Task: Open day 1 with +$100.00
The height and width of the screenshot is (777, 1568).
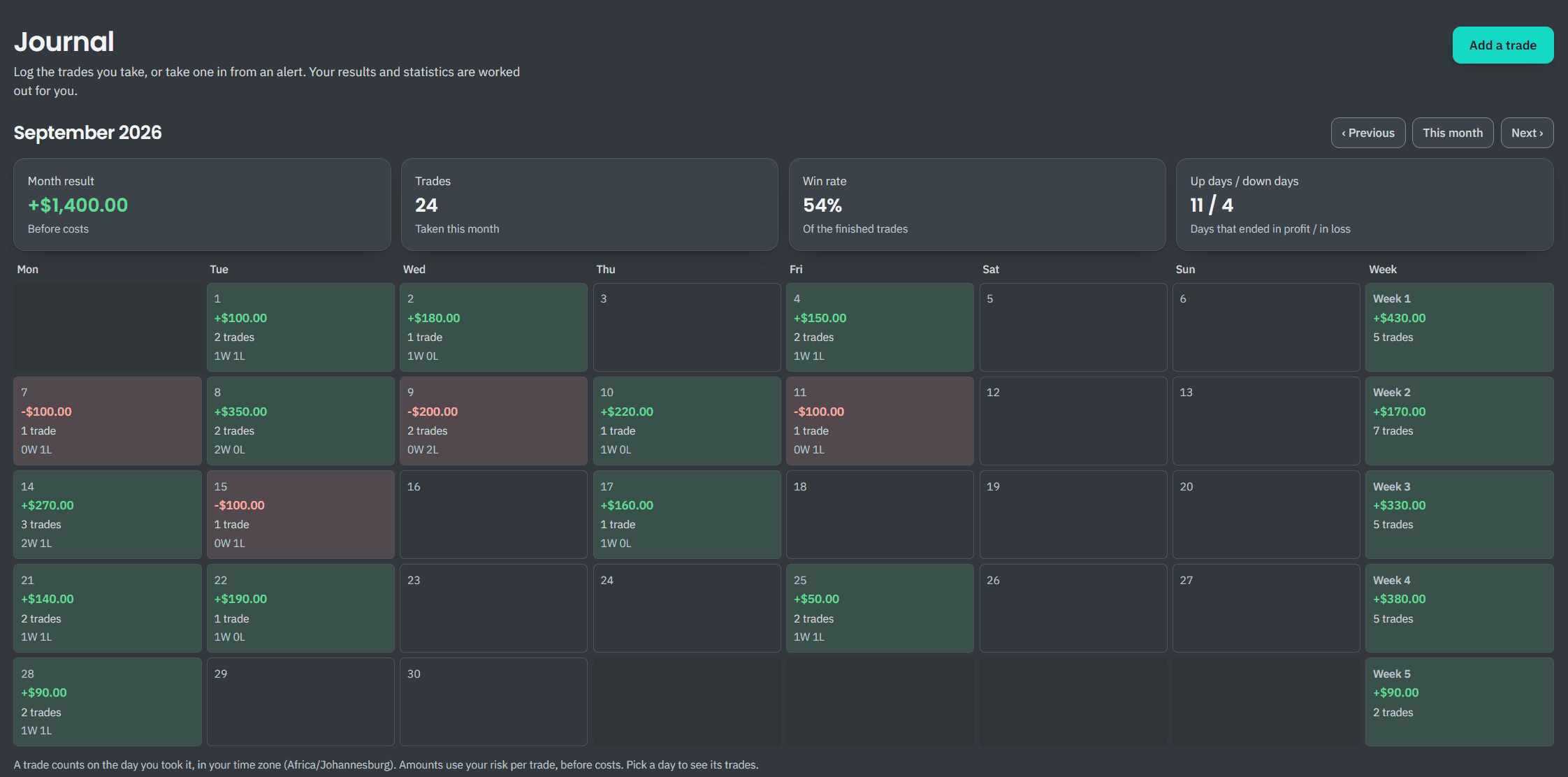Action: 300,327
